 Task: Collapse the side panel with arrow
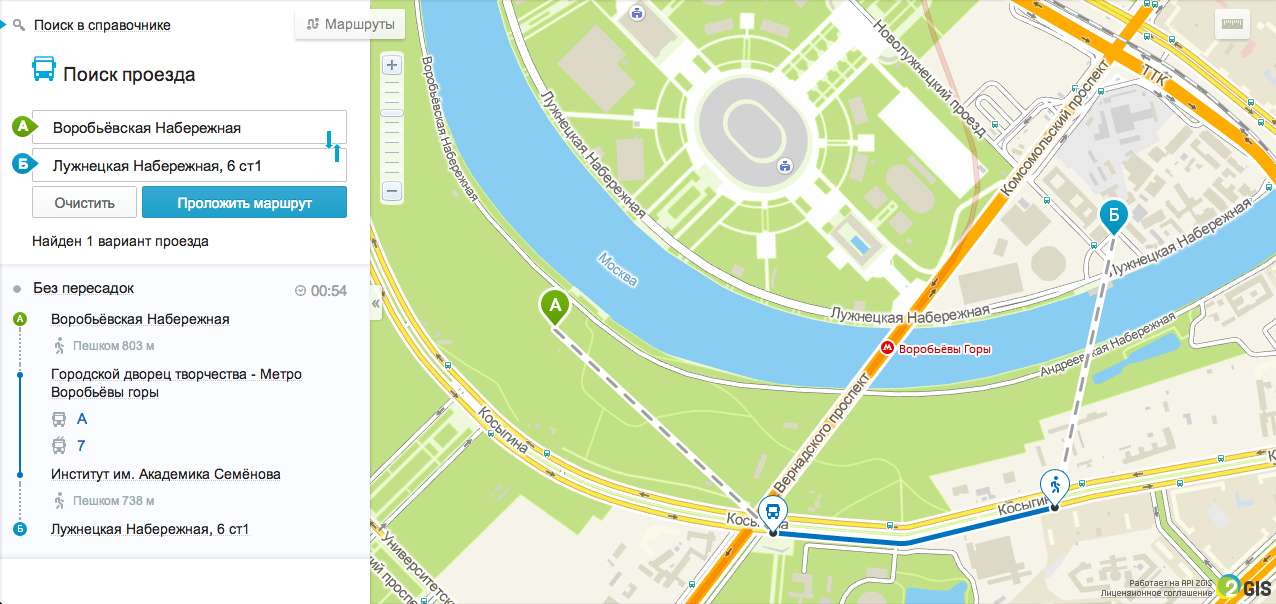pos(376,303)
